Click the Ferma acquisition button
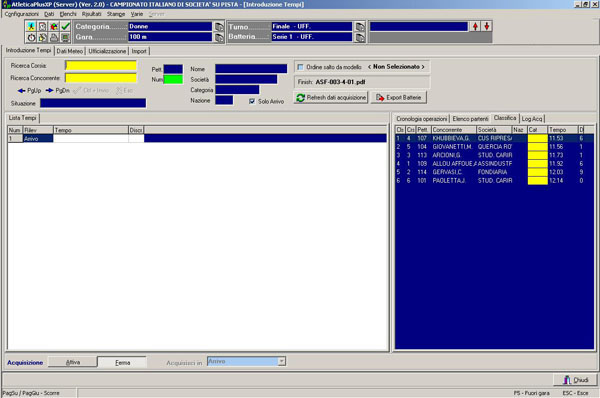 tap(122, 362)
